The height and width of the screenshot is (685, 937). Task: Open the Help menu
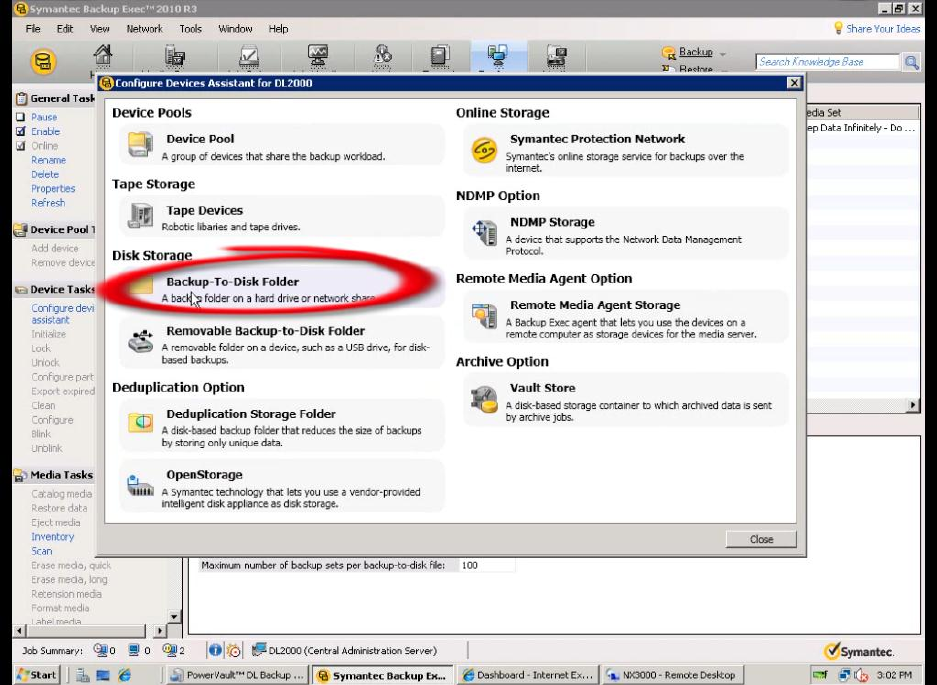278,29
